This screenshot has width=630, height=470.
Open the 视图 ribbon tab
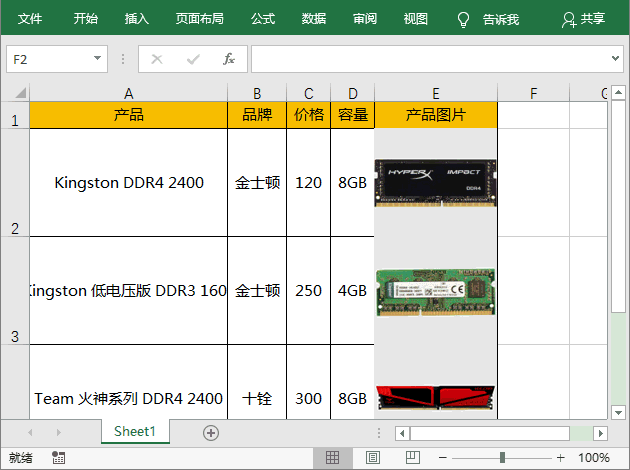(x=416, y=19)
